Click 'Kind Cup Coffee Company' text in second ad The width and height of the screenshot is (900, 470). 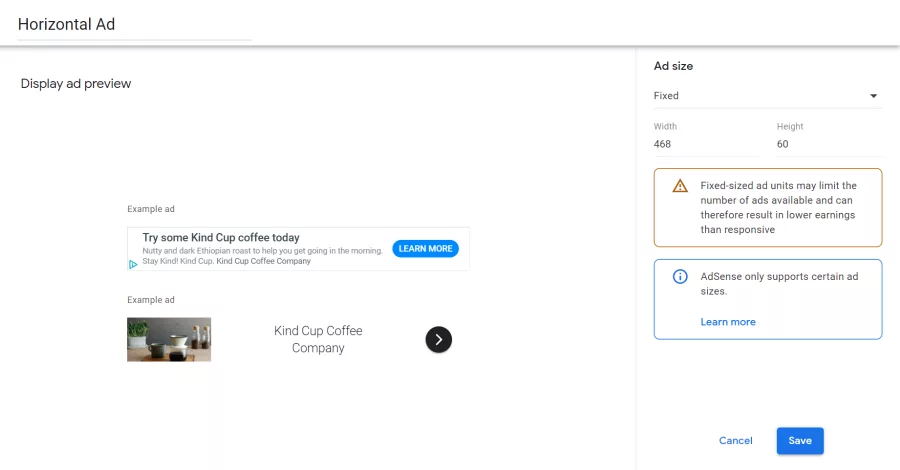[318, 339]
